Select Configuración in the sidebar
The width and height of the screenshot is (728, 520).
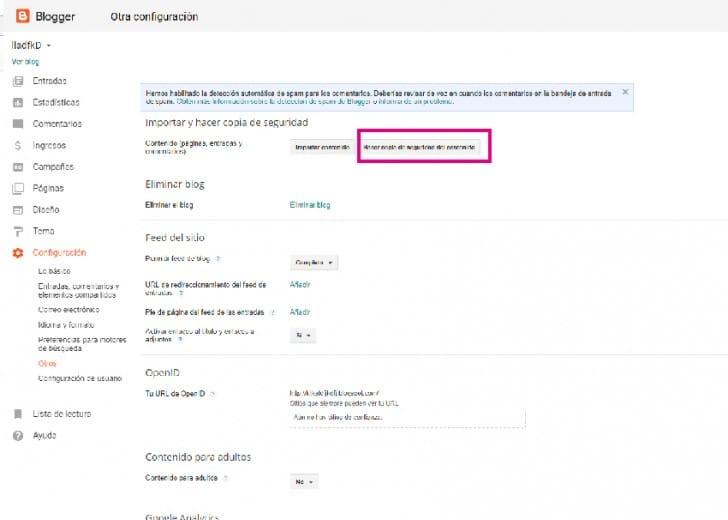tap(59, 253)
